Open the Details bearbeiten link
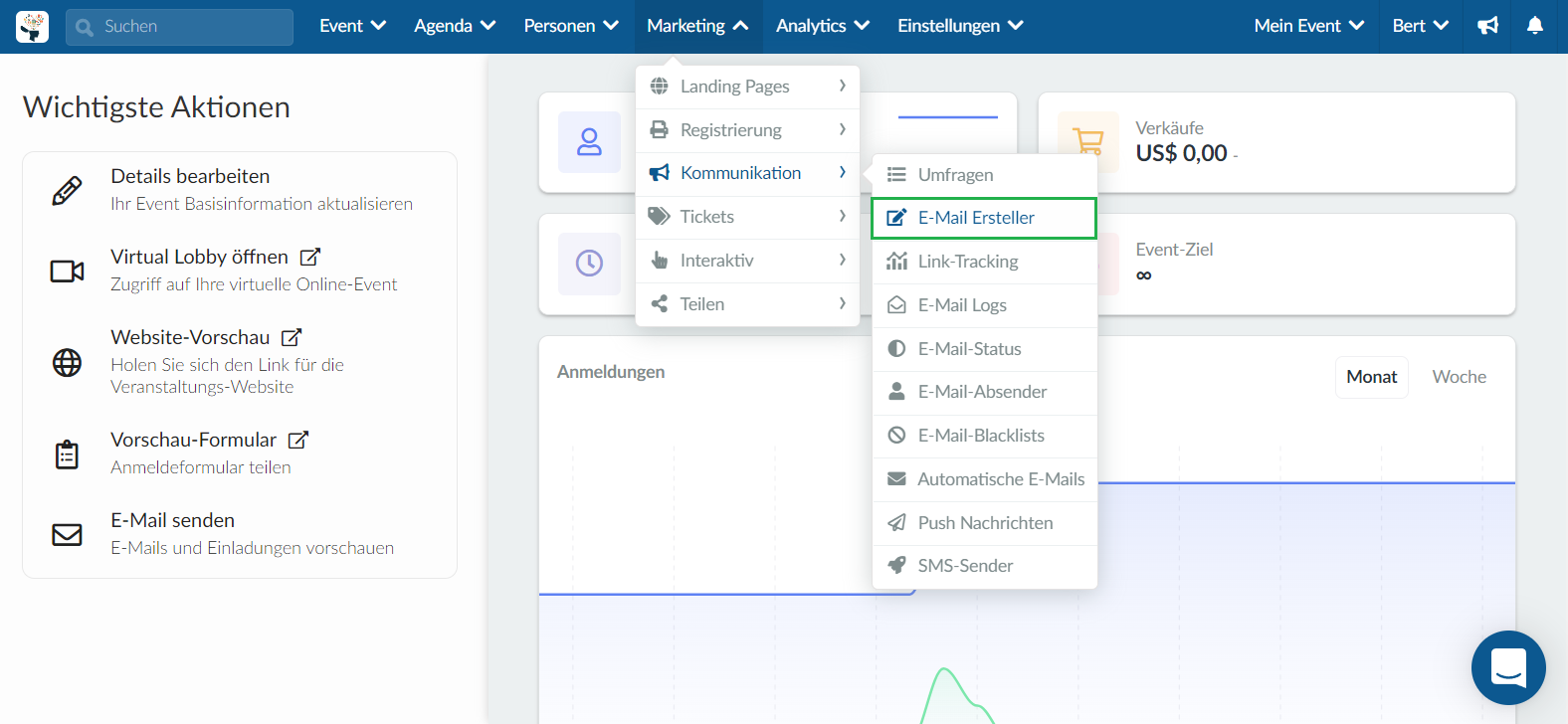 point(190,176)
